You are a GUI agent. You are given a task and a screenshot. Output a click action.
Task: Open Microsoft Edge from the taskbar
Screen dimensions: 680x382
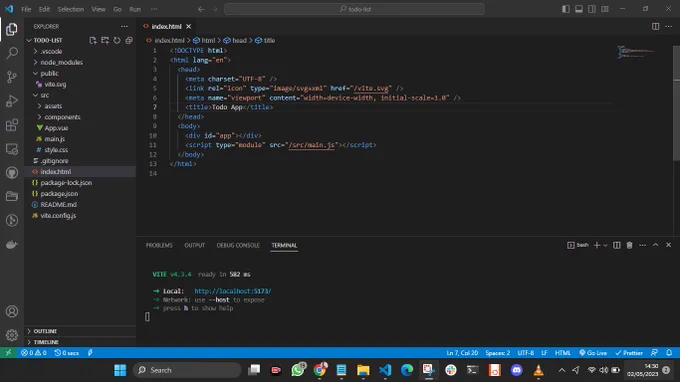pos(407,370)
